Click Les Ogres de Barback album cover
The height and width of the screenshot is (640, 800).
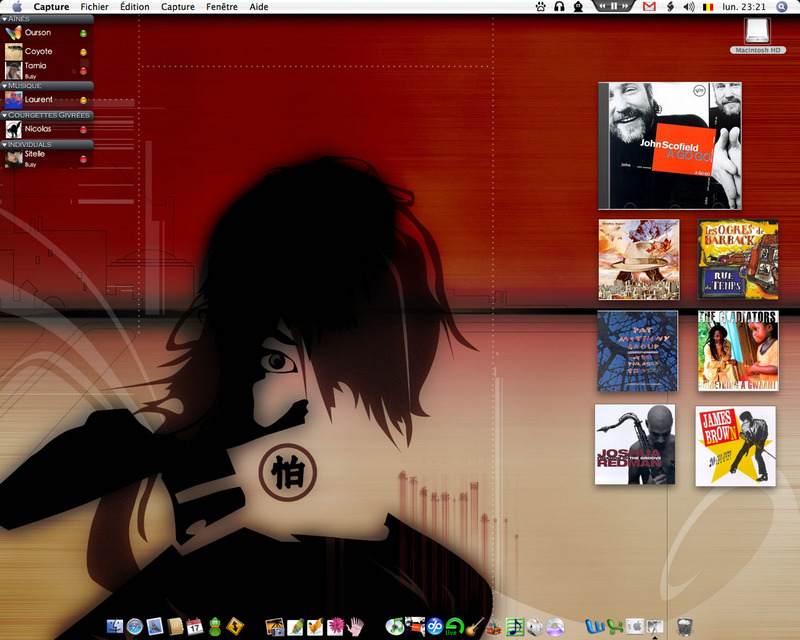pyautogui.click(x=738, y=259)
